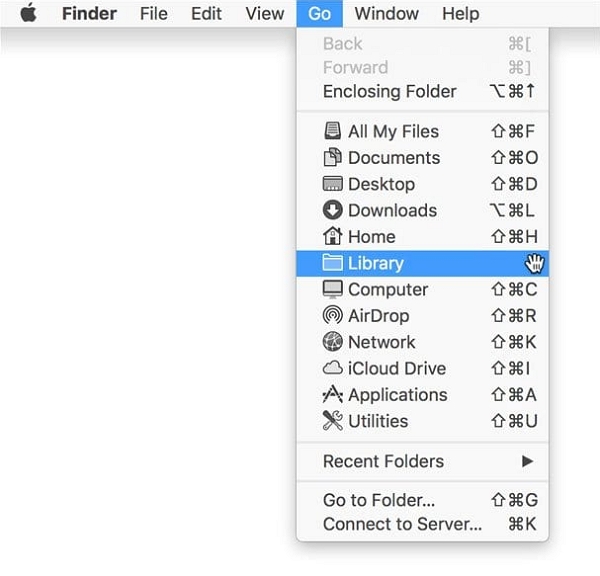Click the AirDrop radar icon

point(332,315)
